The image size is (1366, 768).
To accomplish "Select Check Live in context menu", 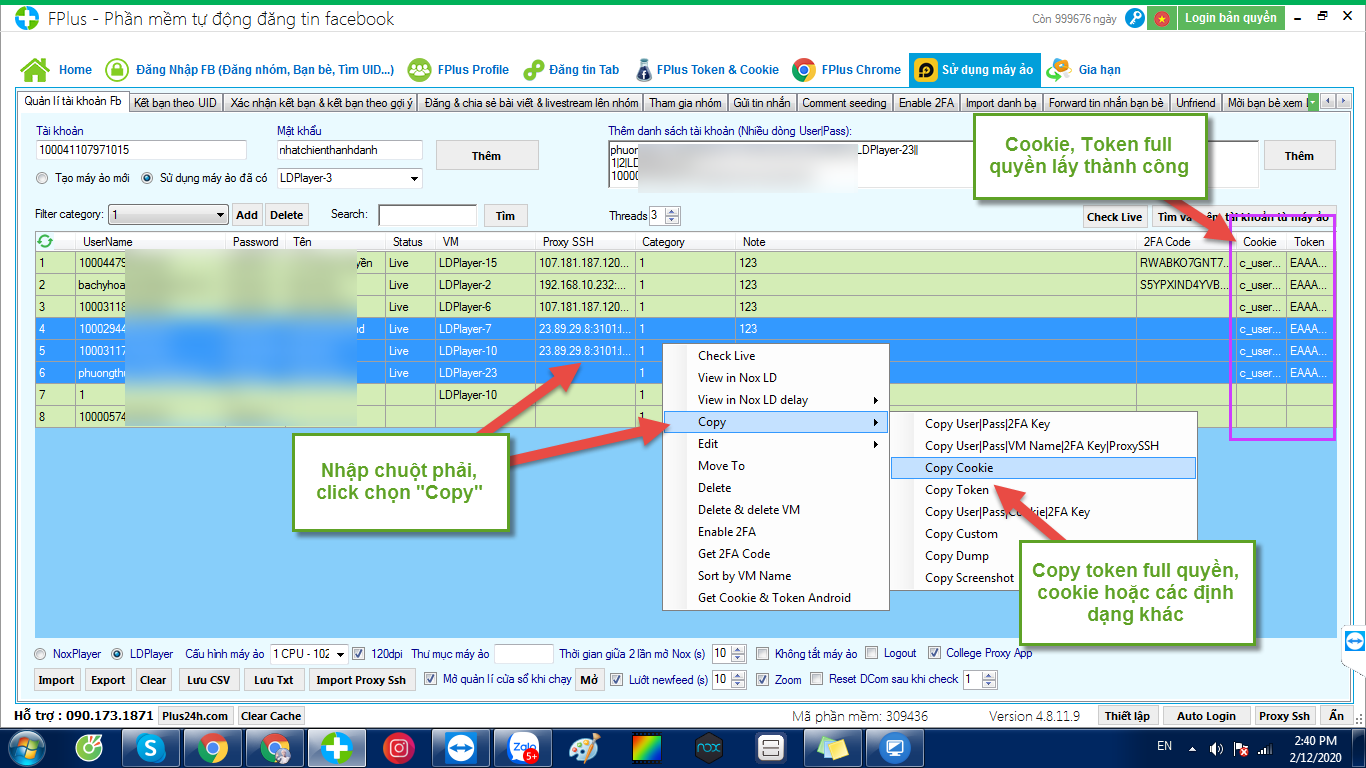I will tap(776, 356).
